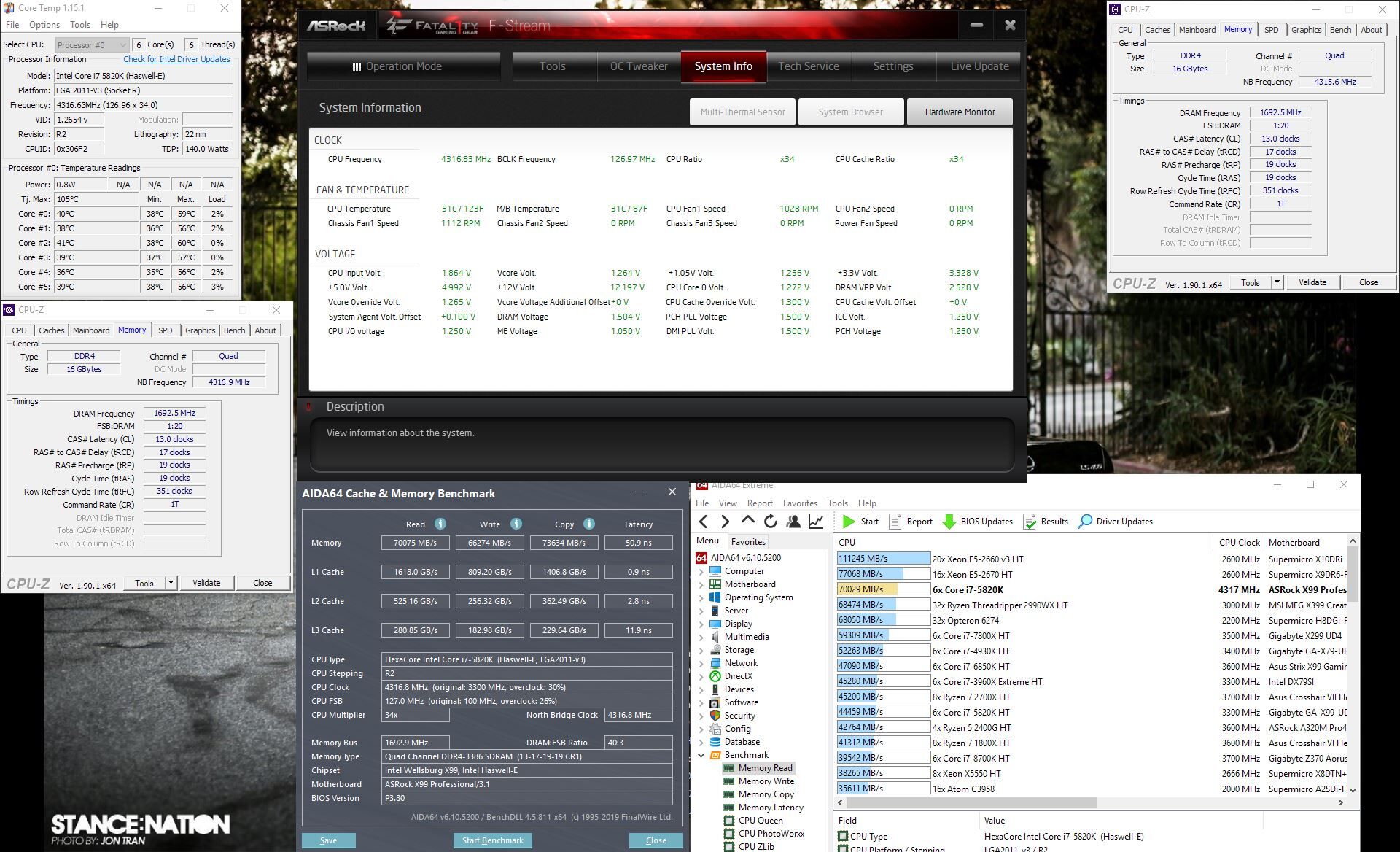Click the forward arrow in AIDA64 toolbar
Screen dimensions: 1400x852
click(725, 522)
